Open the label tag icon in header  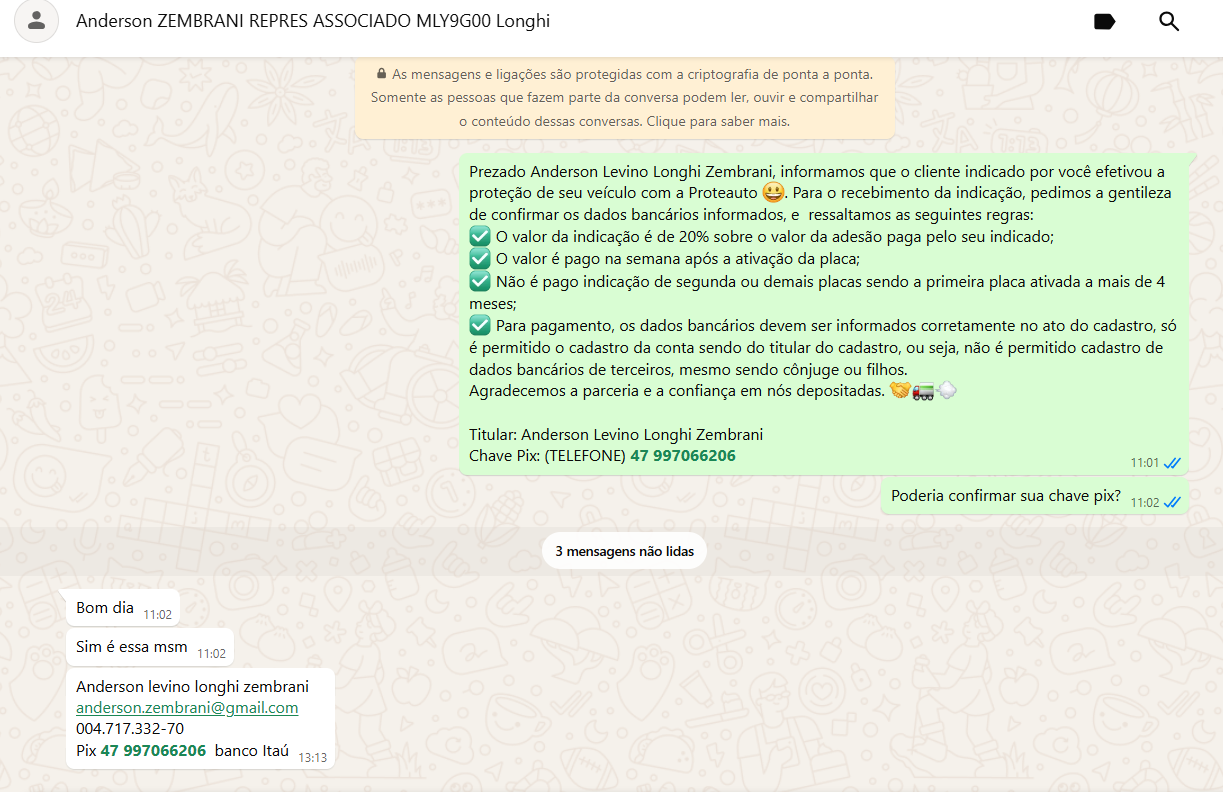click(1104, 22)
